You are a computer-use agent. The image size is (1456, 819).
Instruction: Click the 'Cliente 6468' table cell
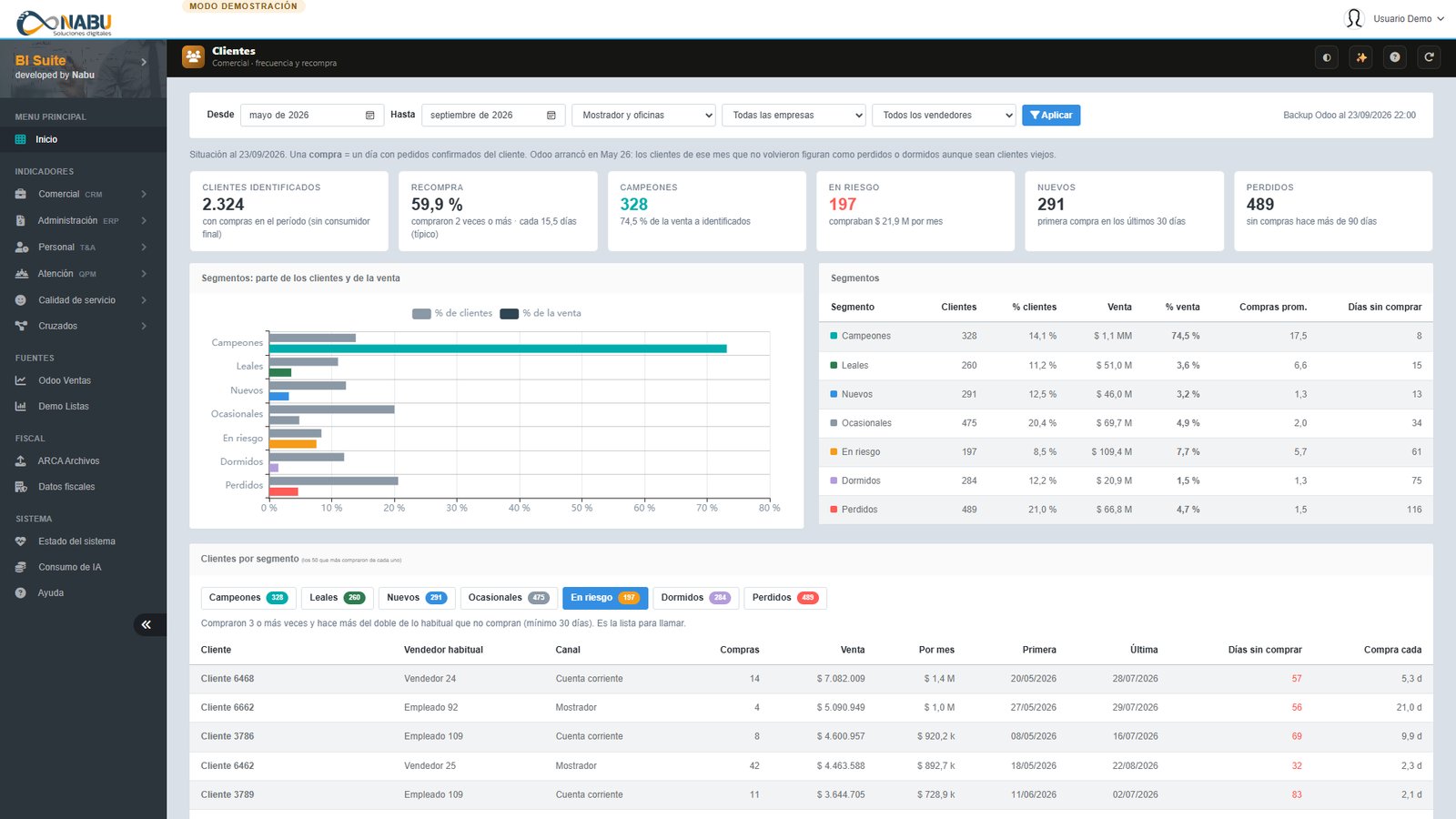point(227,679)
